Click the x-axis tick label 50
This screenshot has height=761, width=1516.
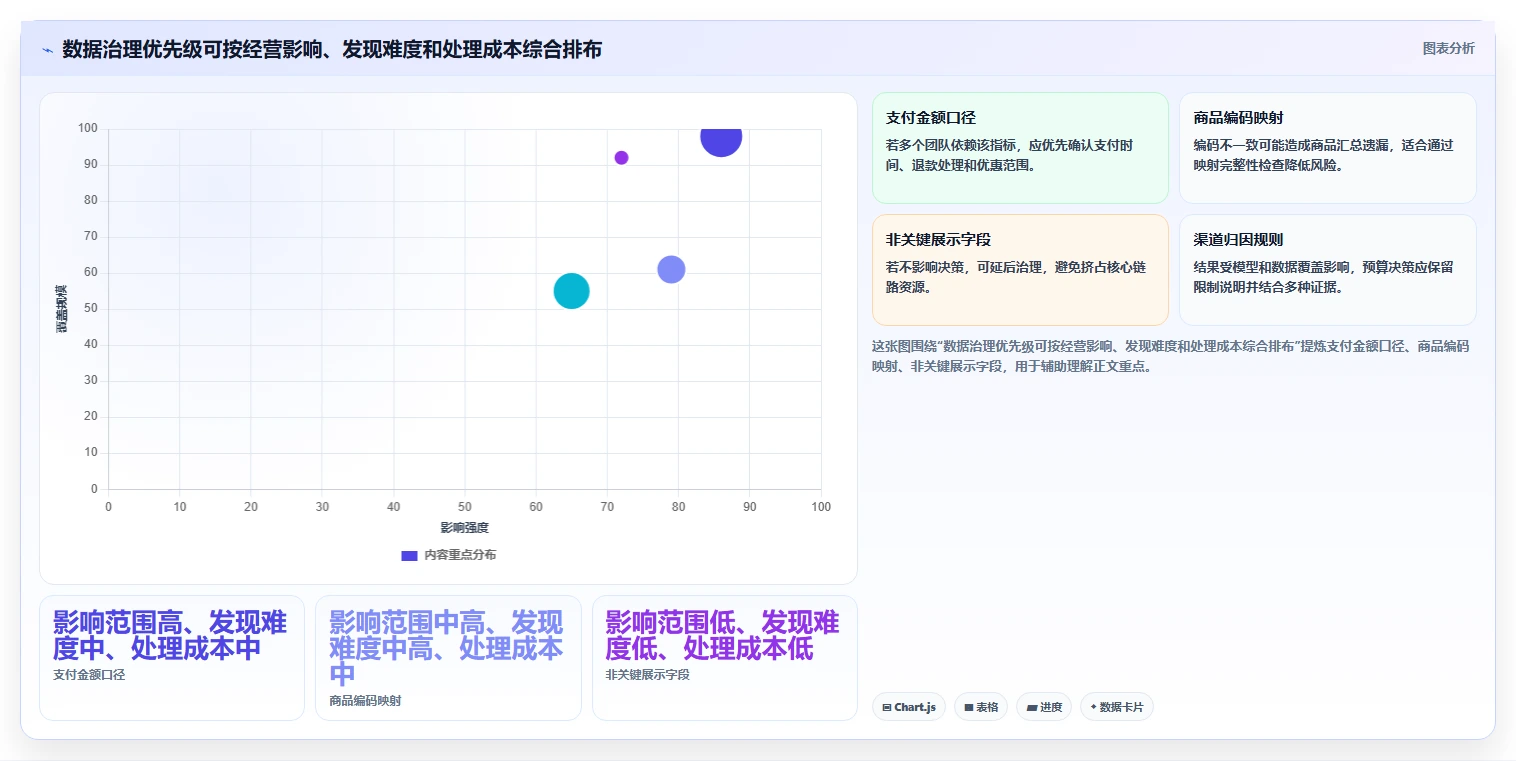tap(464, 507)
